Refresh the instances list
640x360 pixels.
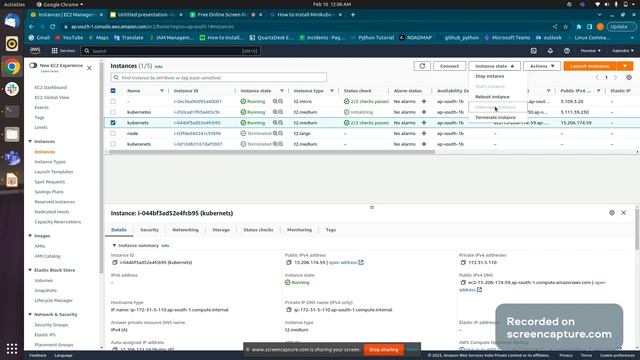[x=422, y=66]
